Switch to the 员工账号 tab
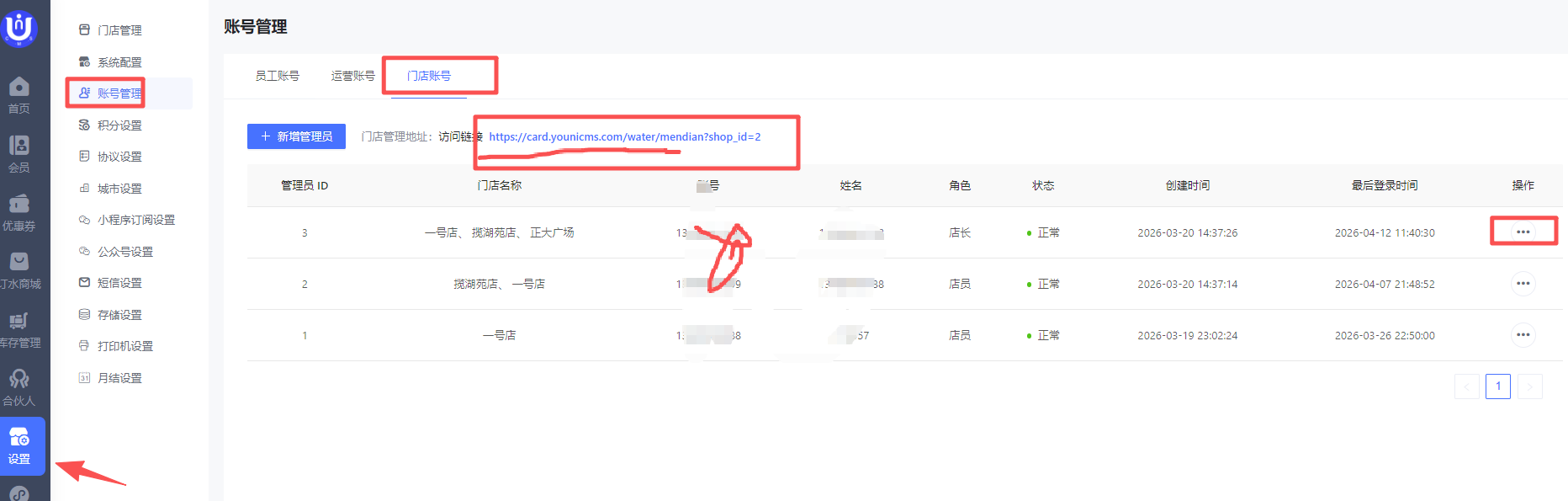The width and height of the screenshot is (1568, 501). click(277, 76)
